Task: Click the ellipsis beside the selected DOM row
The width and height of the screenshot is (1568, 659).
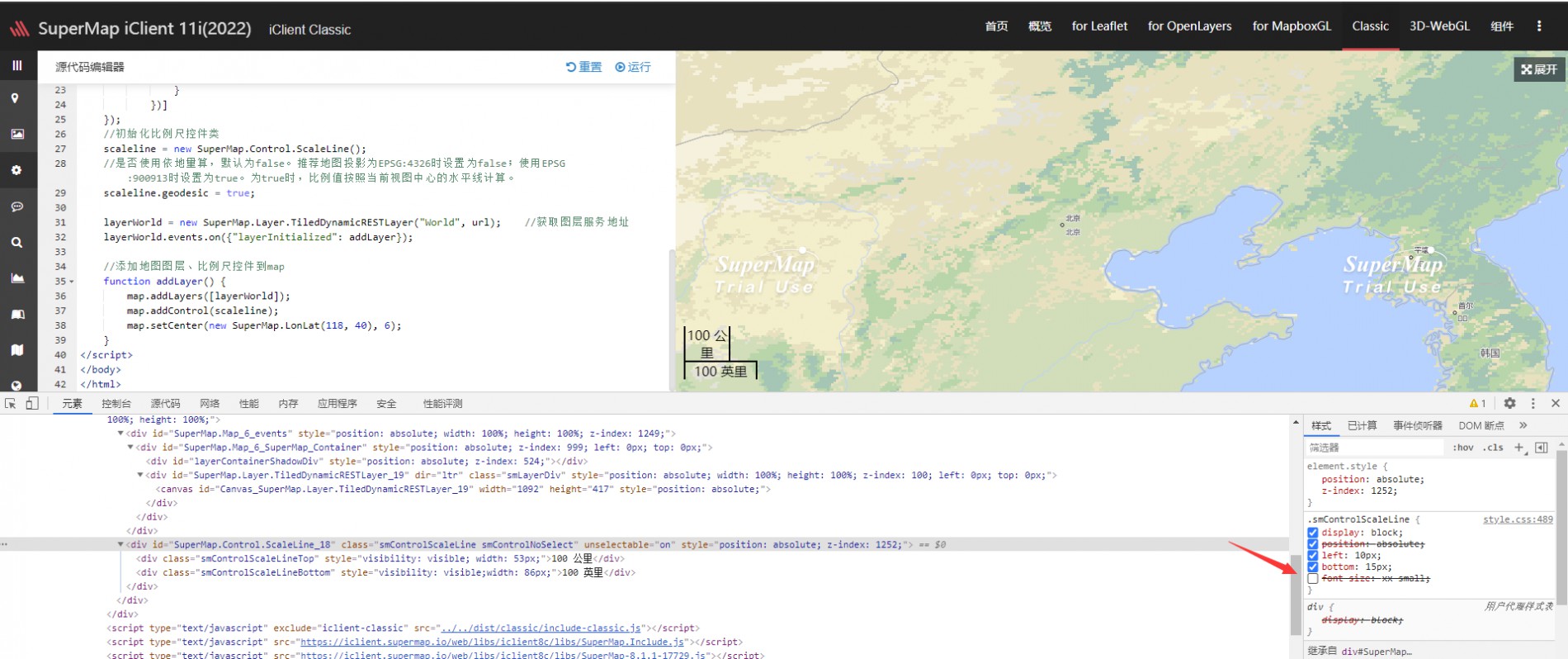Action: [x=5, y=545]
